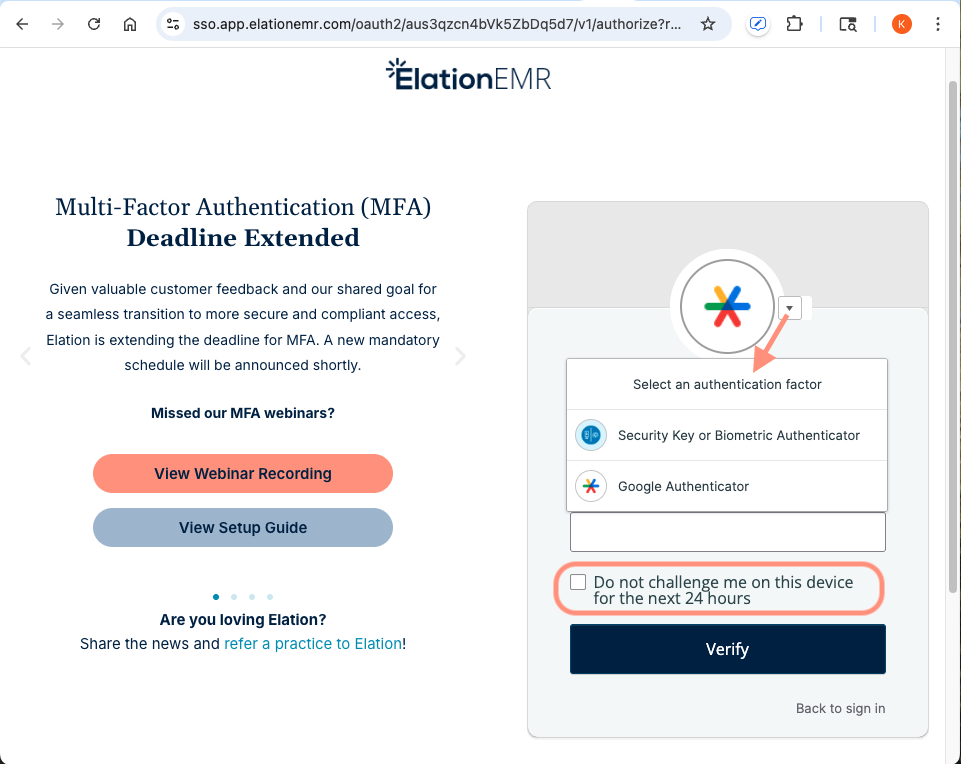This screenshot has width=961, height=764.
Task: Click the Security Key icon in the dropdown list
Action: pos(590,435)
